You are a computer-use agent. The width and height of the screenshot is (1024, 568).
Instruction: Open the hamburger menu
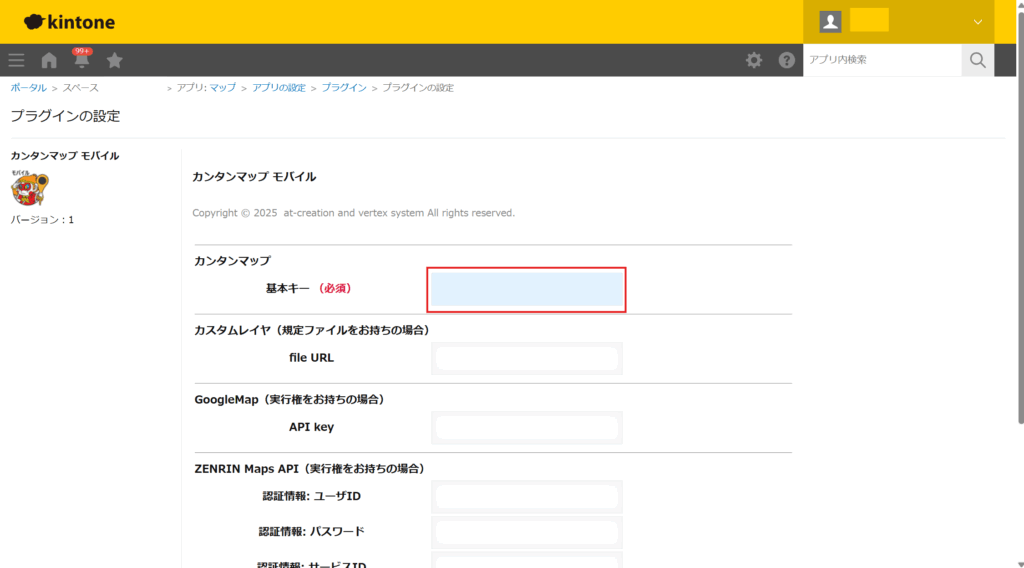coord(16,60)
